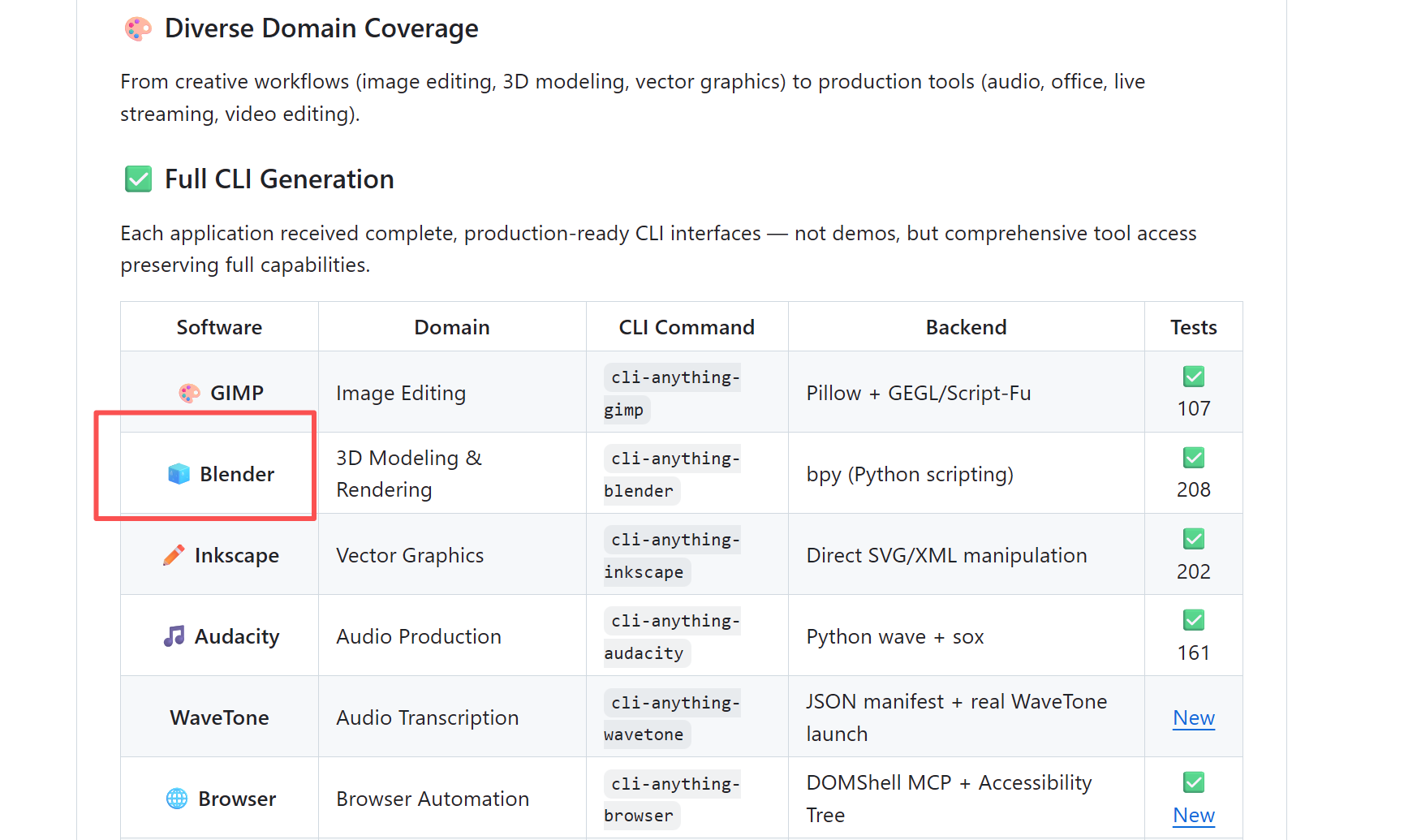
Task: Click the Domain column header
Action: (452, 327)
